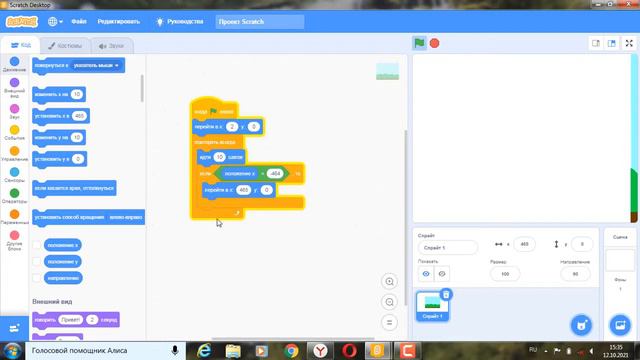Select the Другие блоки category
Image resolution: width=640 pixels, height=360 pixels.
pyautogui.click(x=14, y=241)
